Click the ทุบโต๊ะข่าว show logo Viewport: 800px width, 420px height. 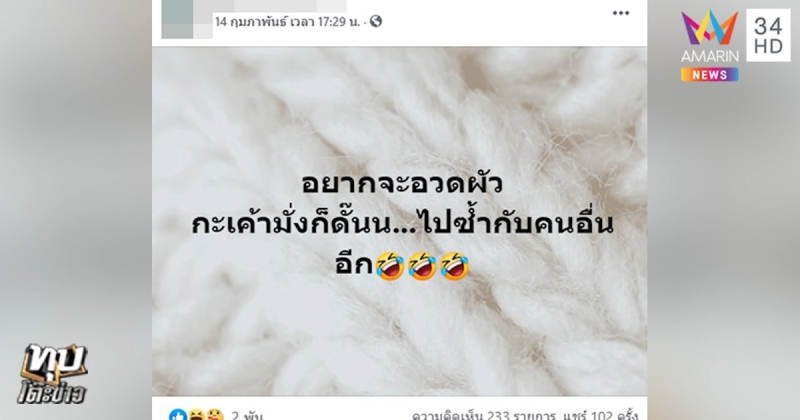(54, 374)
